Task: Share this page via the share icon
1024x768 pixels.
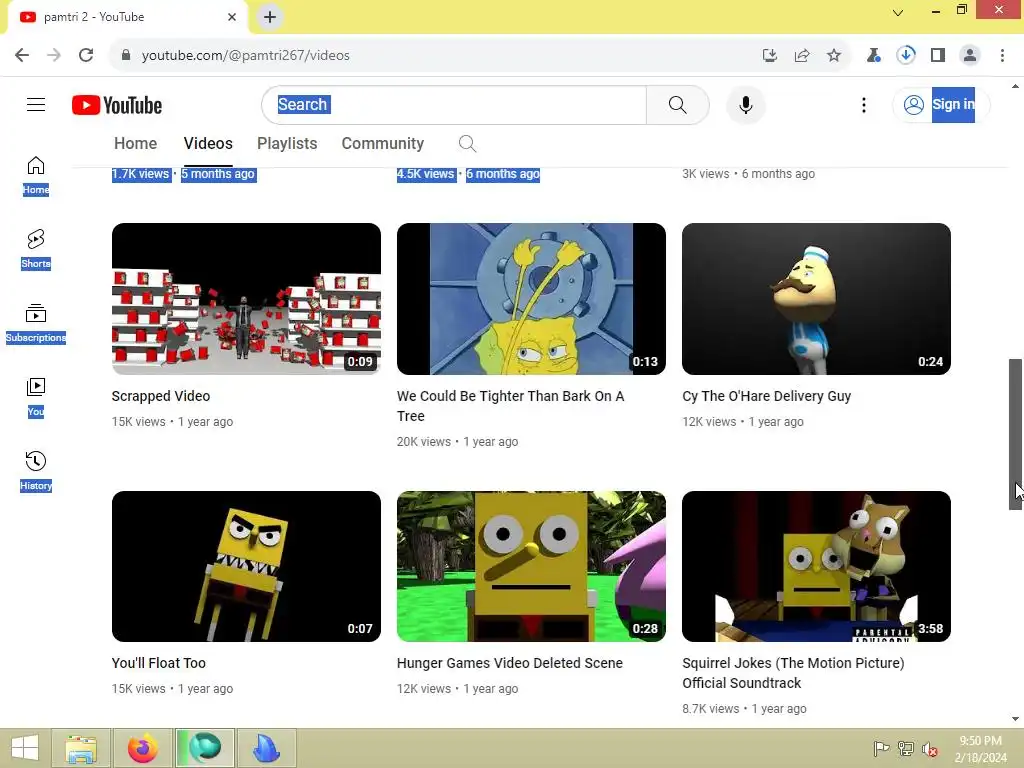Action: point(801,56)
